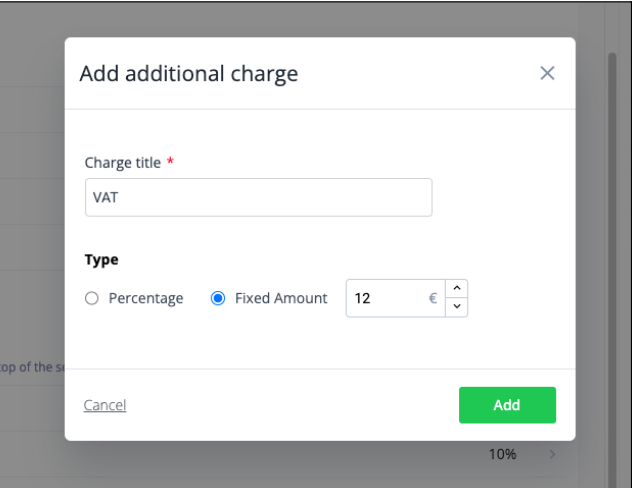Click the Type section heading
634x488 pixels.
point(102,259)
